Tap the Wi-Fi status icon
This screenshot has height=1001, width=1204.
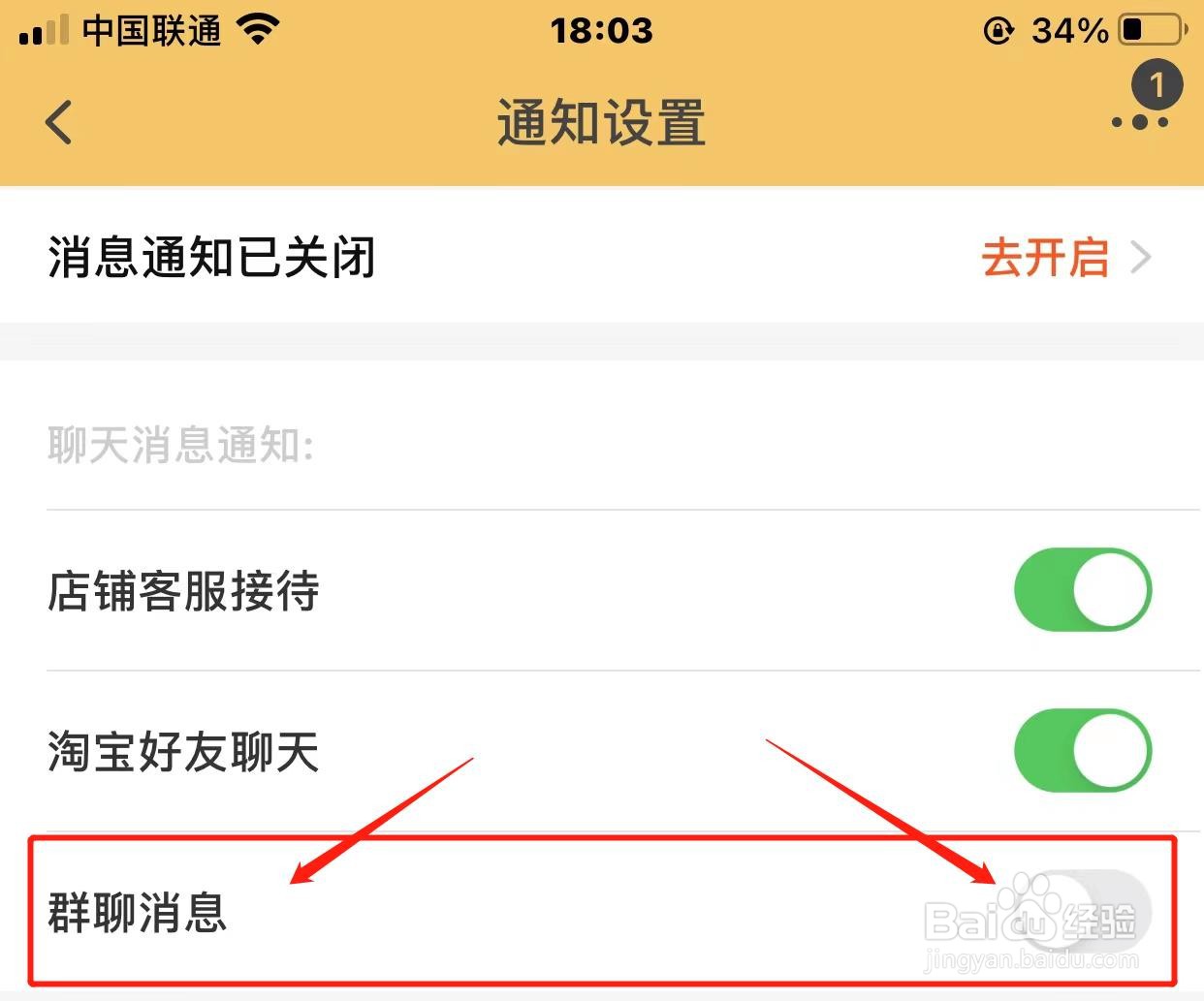point(258,31)
